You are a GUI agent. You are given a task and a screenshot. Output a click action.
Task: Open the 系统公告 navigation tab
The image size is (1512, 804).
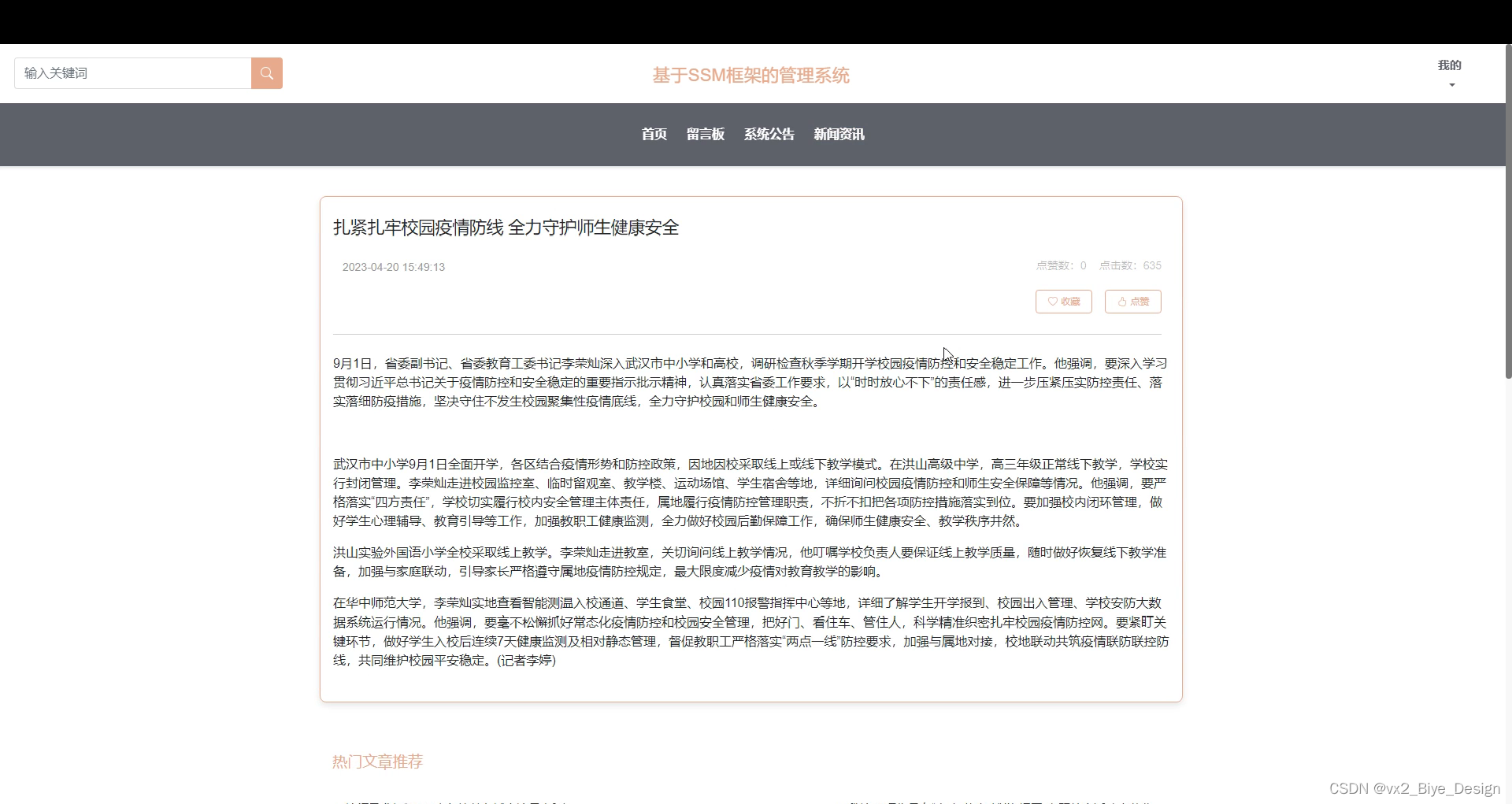[769, 134]
